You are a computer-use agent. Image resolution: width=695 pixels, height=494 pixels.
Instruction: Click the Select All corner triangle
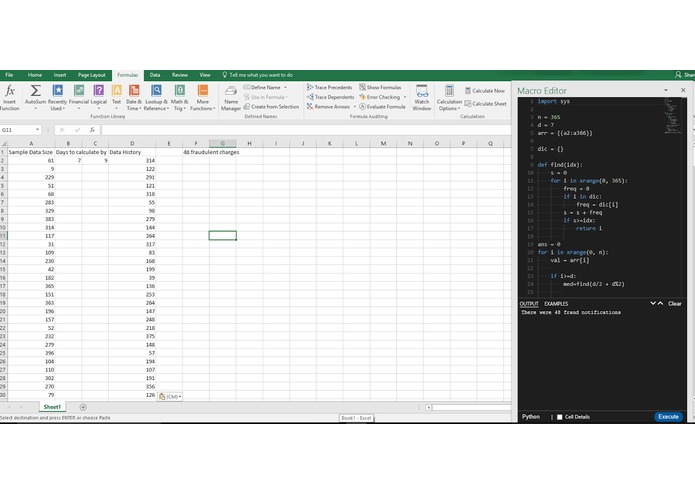[x=4, y=144]
